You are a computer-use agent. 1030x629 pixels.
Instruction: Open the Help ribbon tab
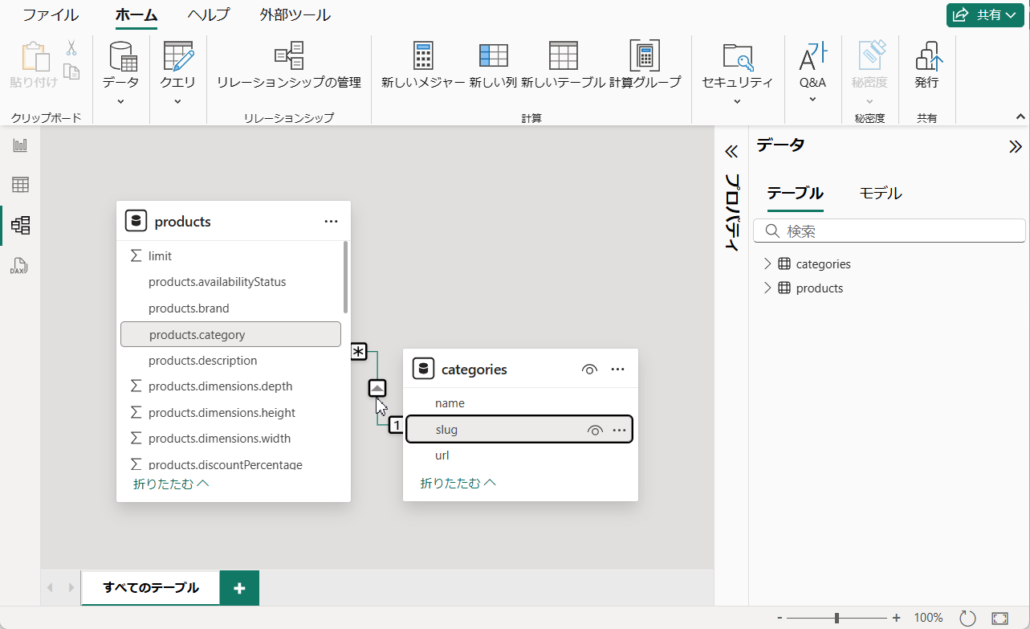[x=208, y=15]
